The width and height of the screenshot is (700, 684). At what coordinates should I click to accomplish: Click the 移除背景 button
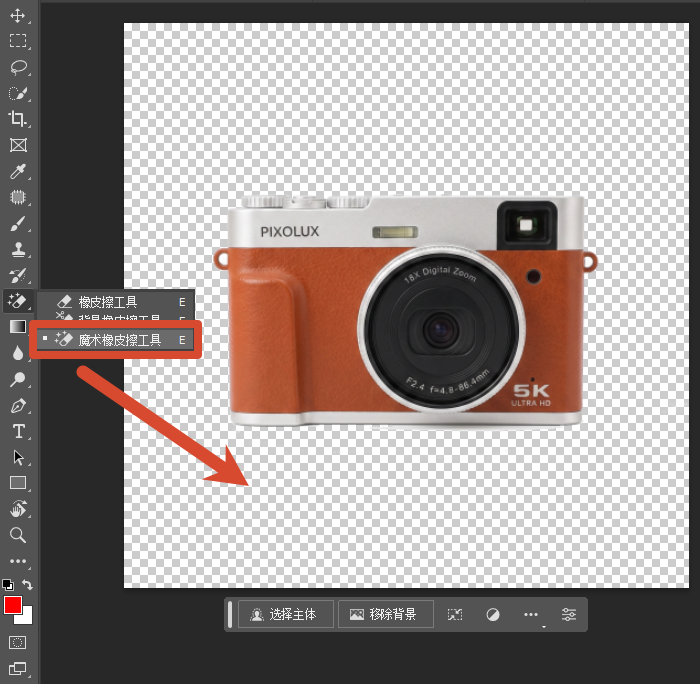[x=386, y=614]
